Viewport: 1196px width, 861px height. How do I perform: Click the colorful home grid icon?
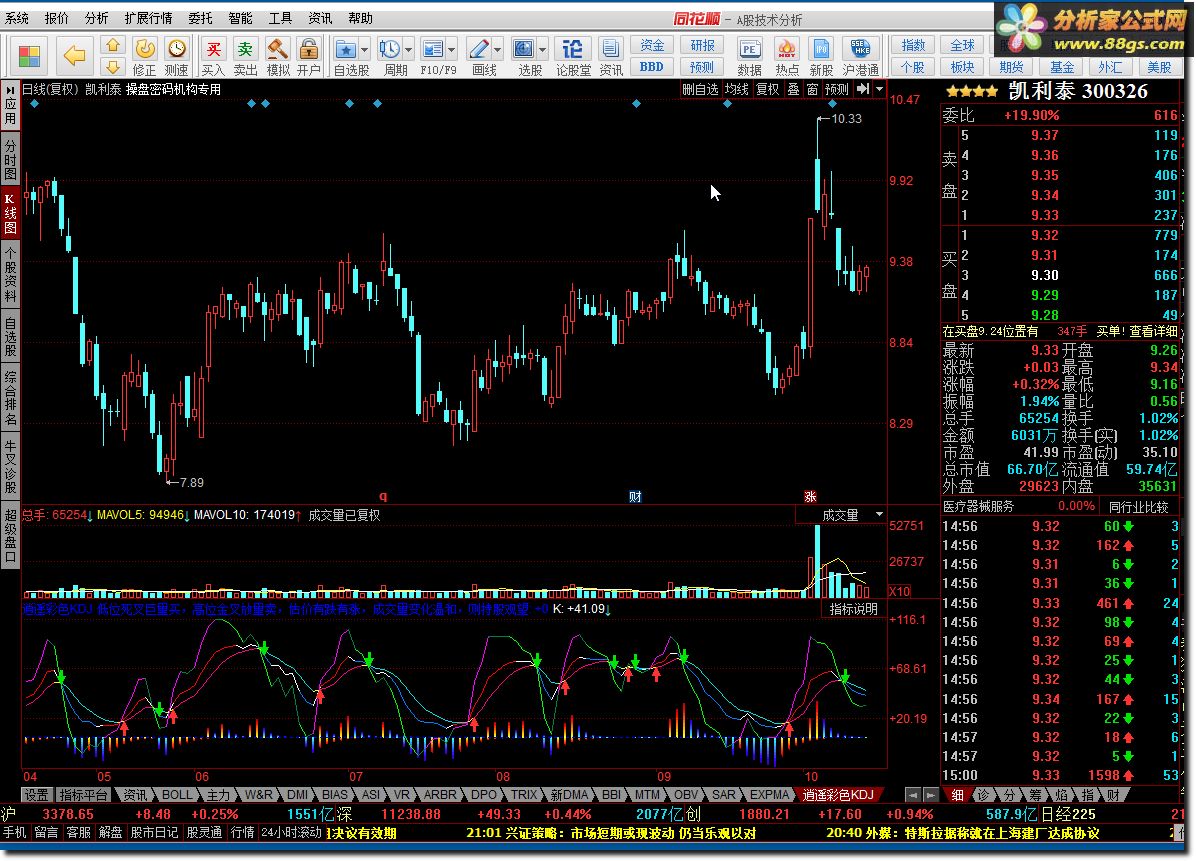29,56
